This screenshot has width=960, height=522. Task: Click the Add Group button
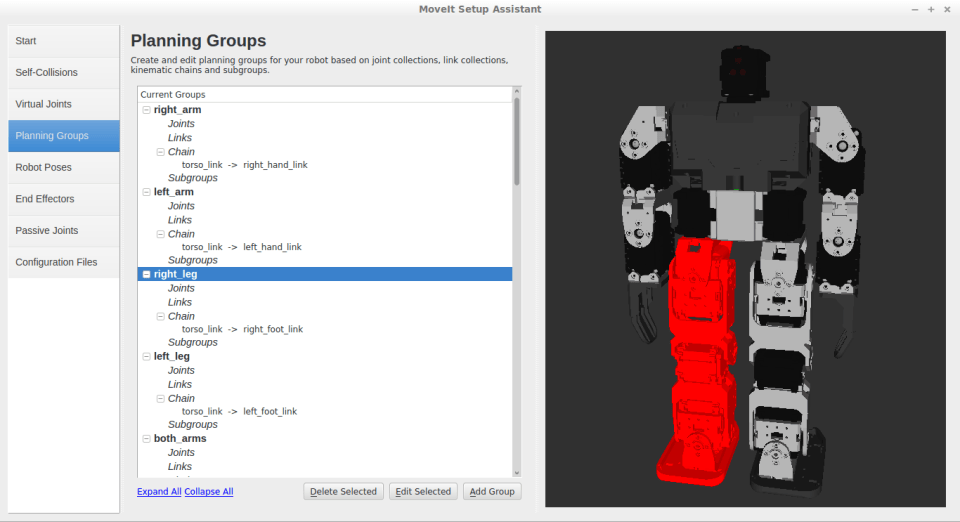[x=491, y=491]
